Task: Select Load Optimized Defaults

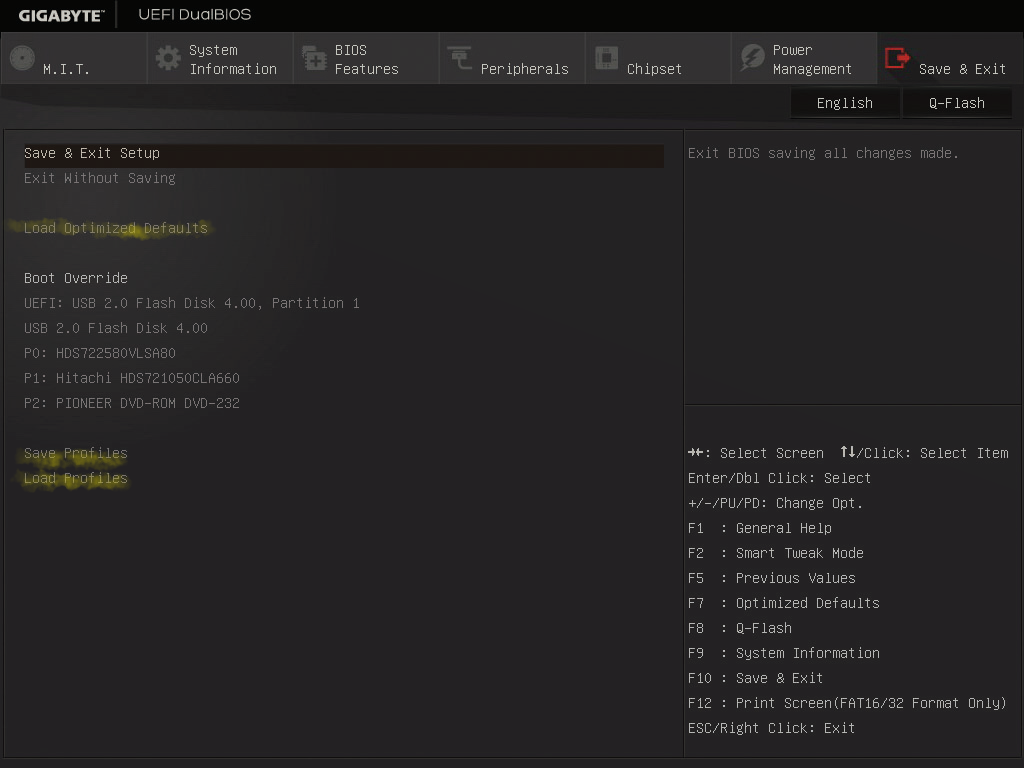Action: [116, 228]
